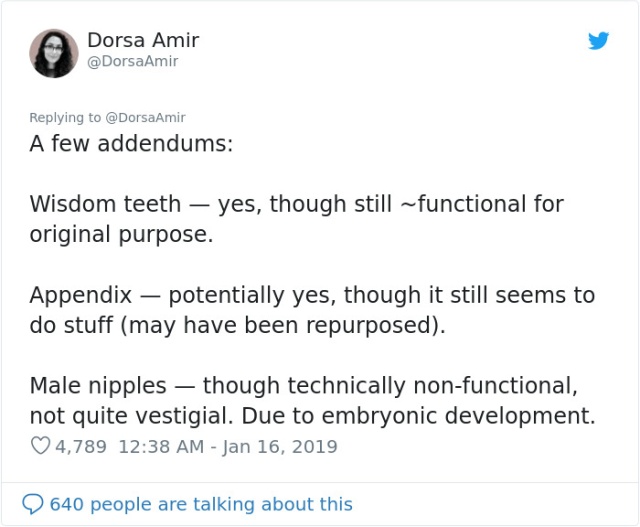Click the Male nipples paragraph text
The height and width of the screenshot is (527, 640).
pos(313,401)
